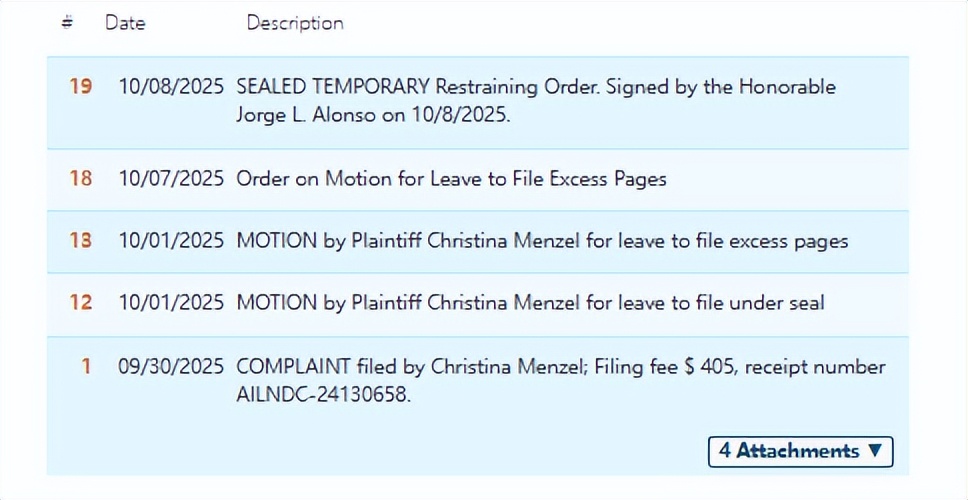The image size is (968, 500).
Task: Click the # column header
Action: pyautogui.click(x=67, y=23)
